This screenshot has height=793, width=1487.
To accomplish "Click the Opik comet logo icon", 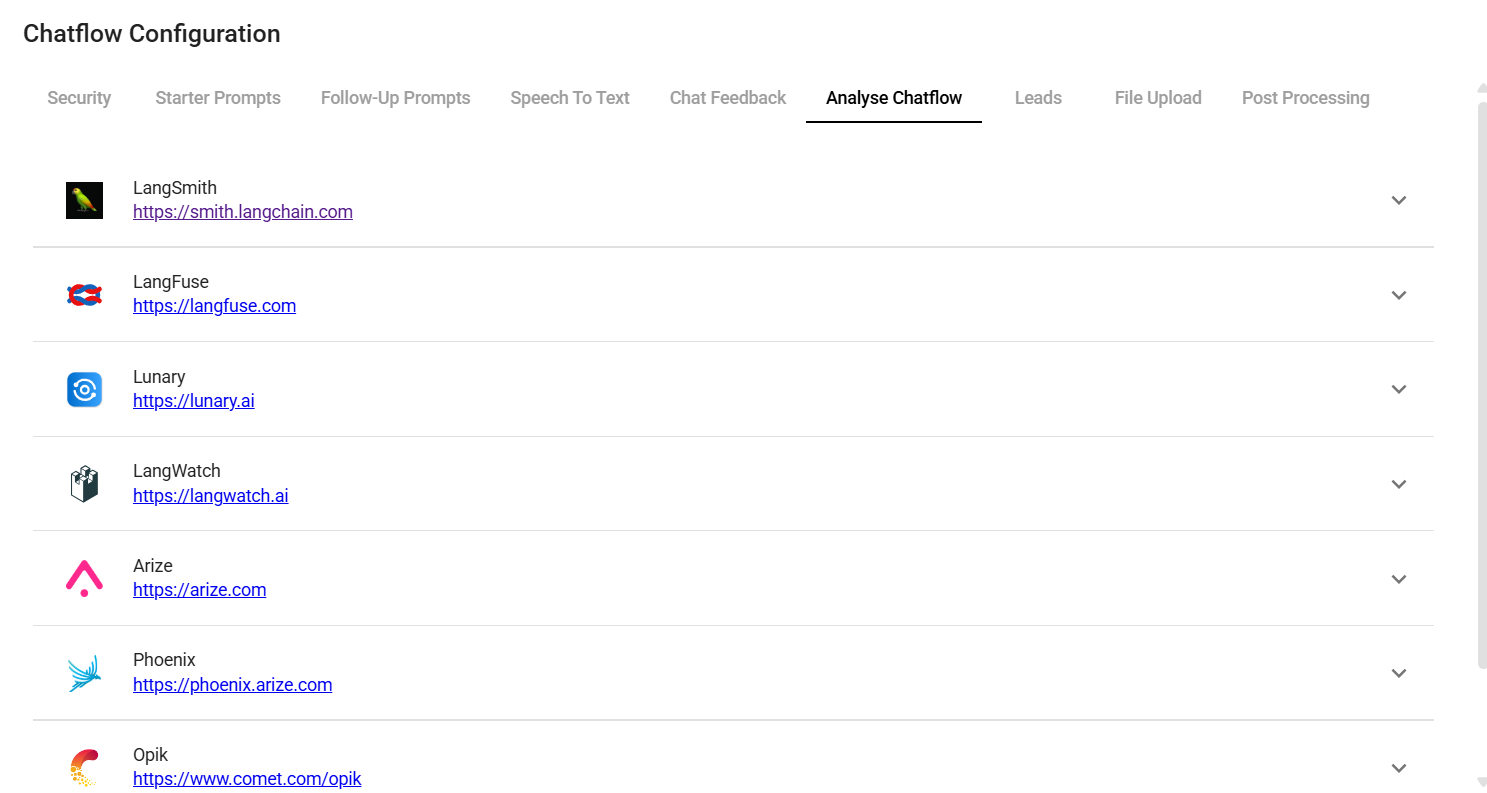I will pyautogui.click(x=84, y=767).
